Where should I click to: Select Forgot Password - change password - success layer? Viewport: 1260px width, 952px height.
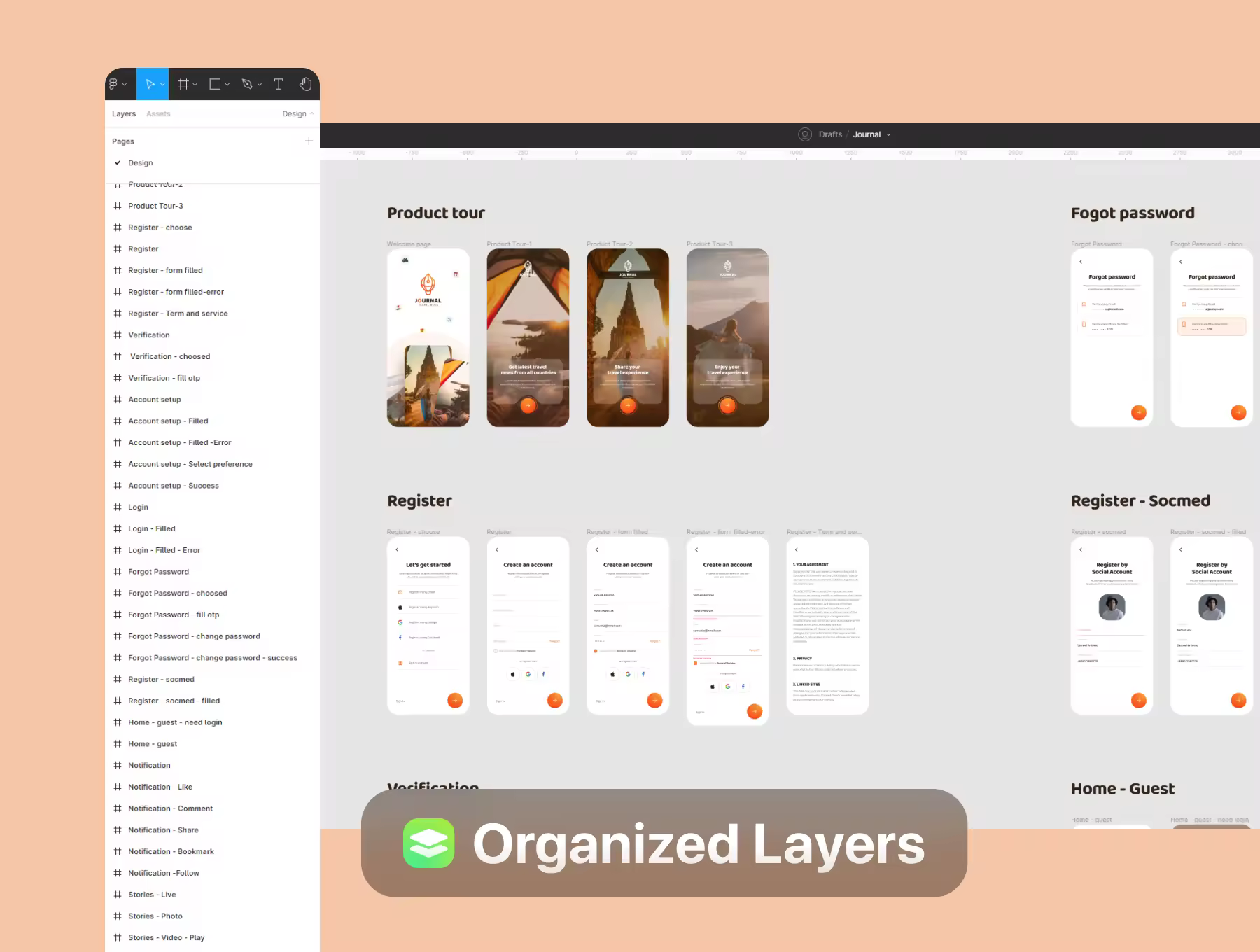click(x=212, y=658)
